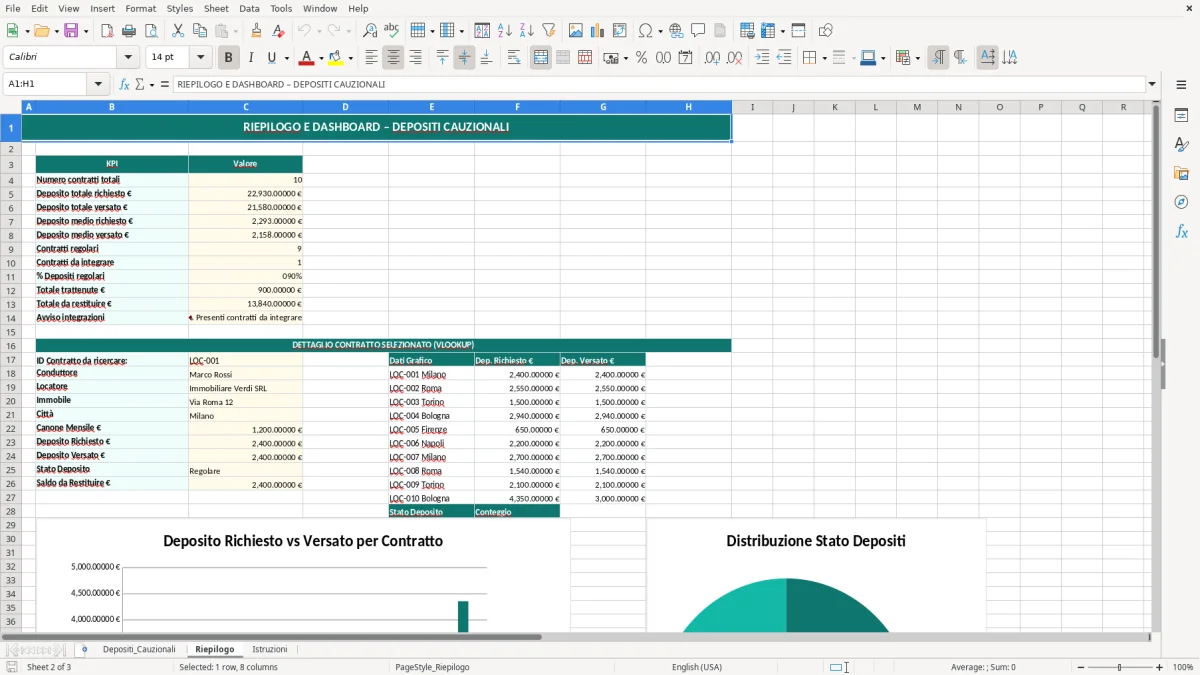This screenshot has height=675, width=1200.
Task: Click the Print icon
Action: click(129, 31)
